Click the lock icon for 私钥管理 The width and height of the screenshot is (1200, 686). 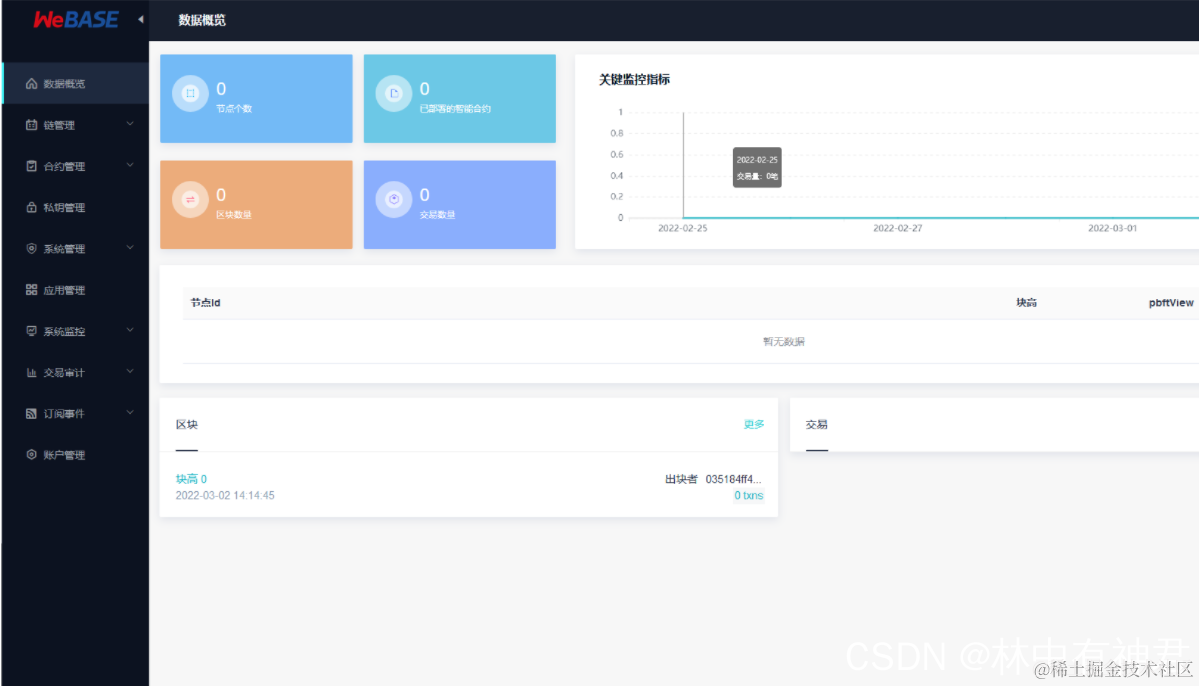(x=31, y=207)
